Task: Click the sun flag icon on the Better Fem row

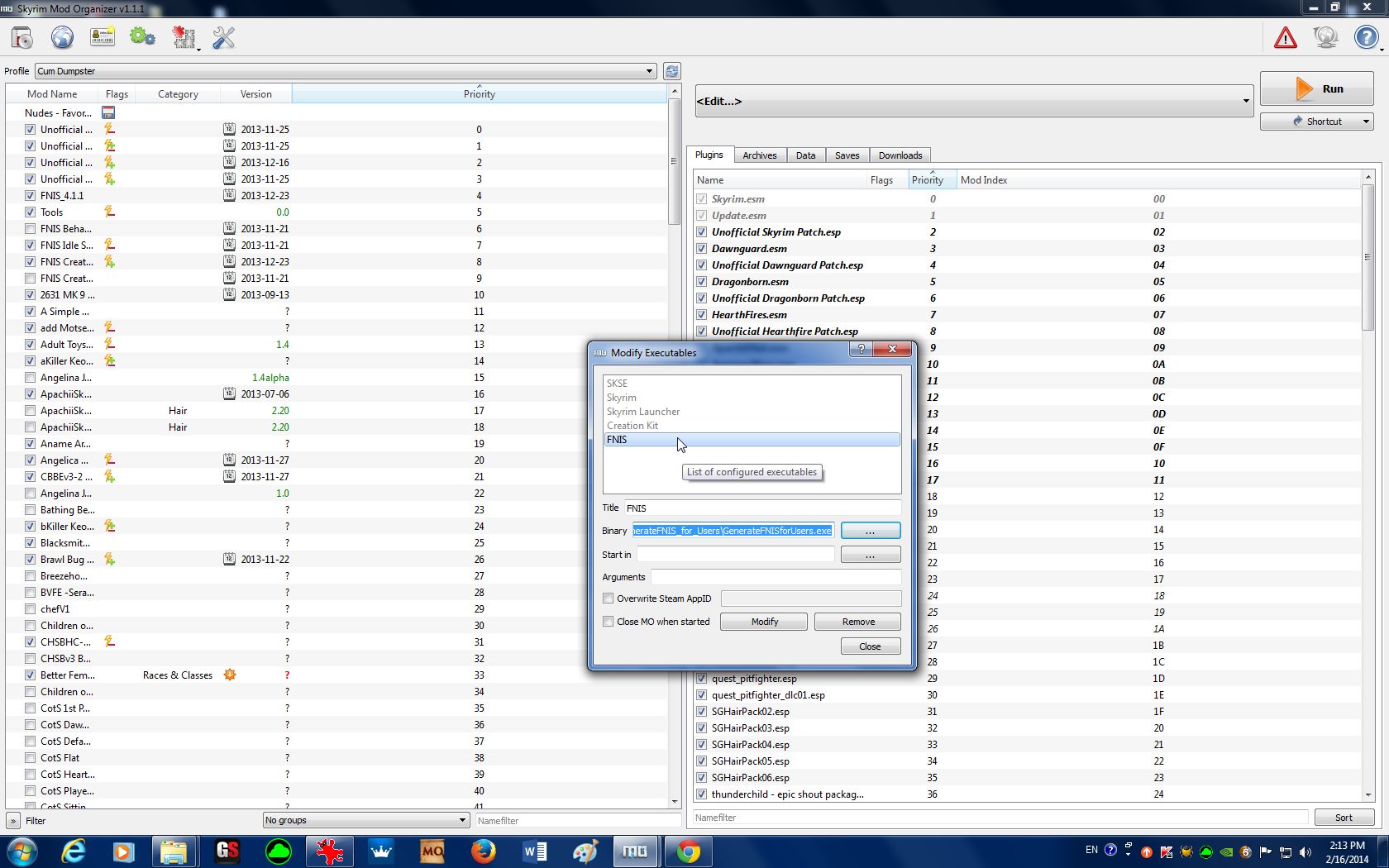Action: [x=230, y=675]
